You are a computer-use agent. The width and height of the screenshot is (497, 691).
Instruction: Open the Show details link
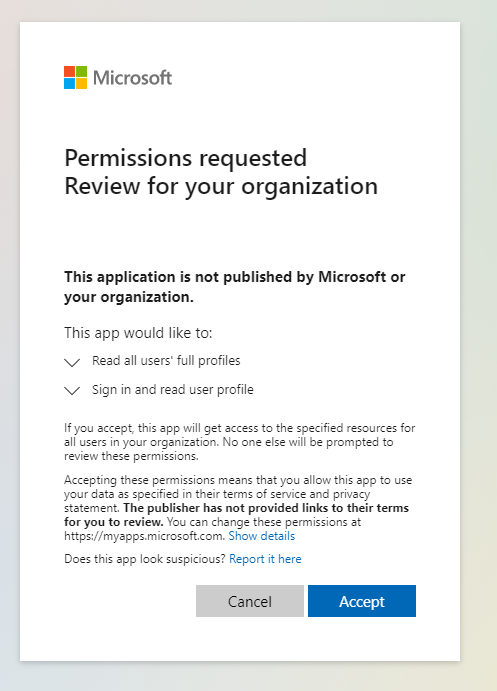point(262,536)
